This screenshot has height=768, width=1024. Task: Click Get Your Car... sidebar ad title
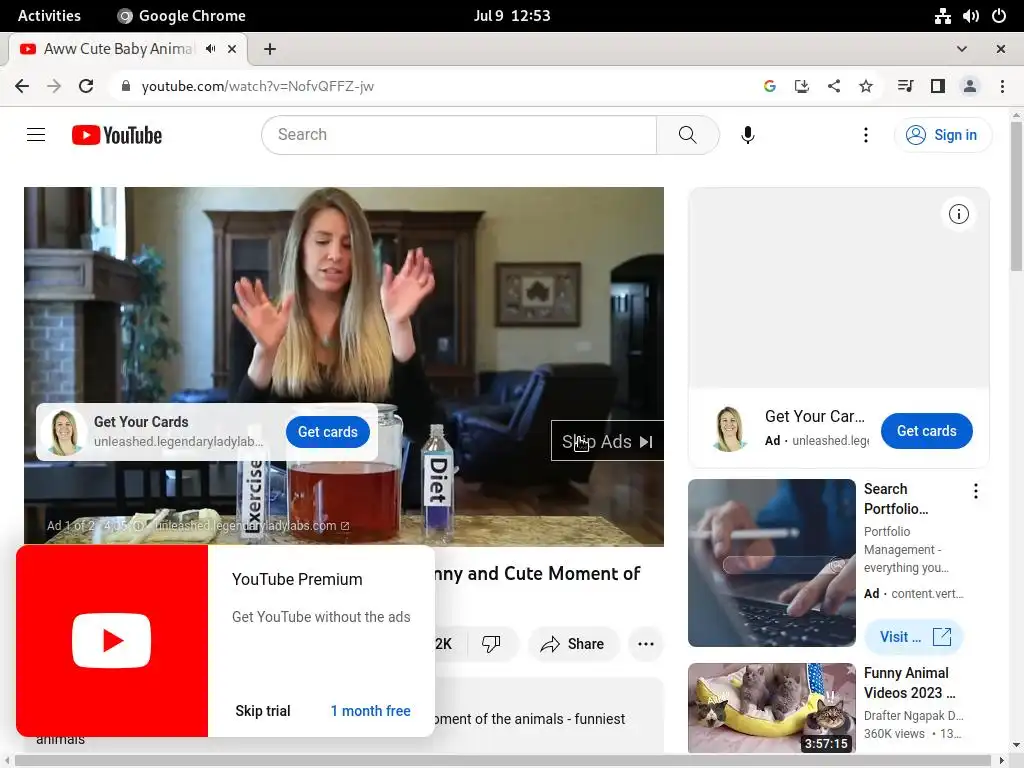tap(814, 416)
